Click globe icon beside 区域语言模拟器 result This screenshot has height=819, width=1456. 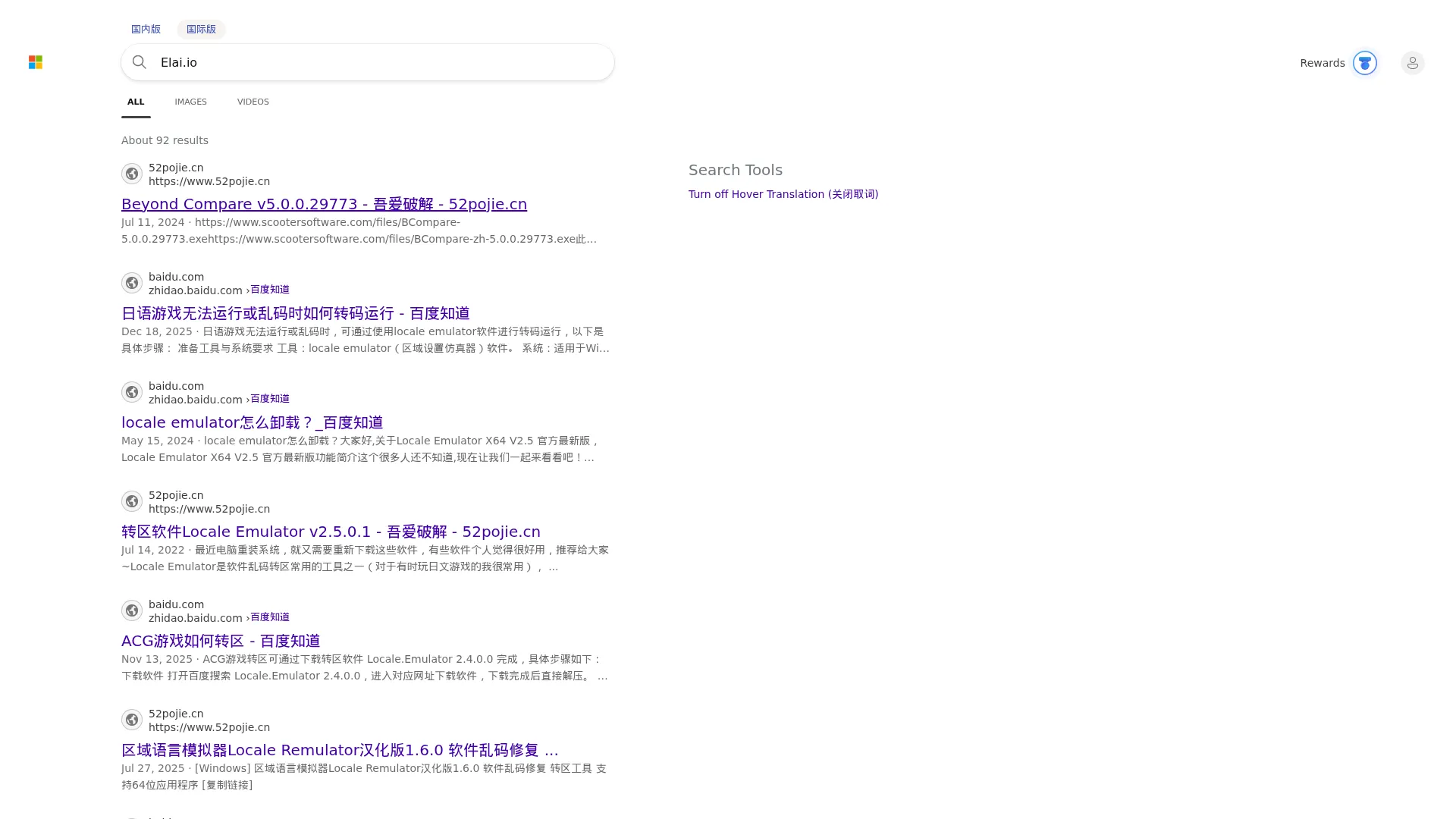(x=132, y=720)
